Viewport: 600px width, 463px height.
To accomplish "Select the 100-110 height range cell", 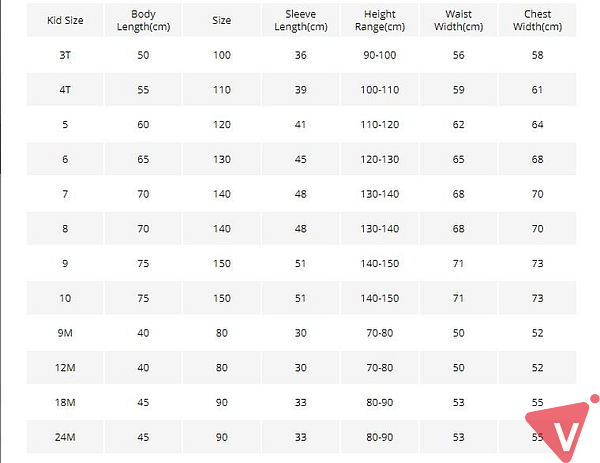I will point(380,90).
